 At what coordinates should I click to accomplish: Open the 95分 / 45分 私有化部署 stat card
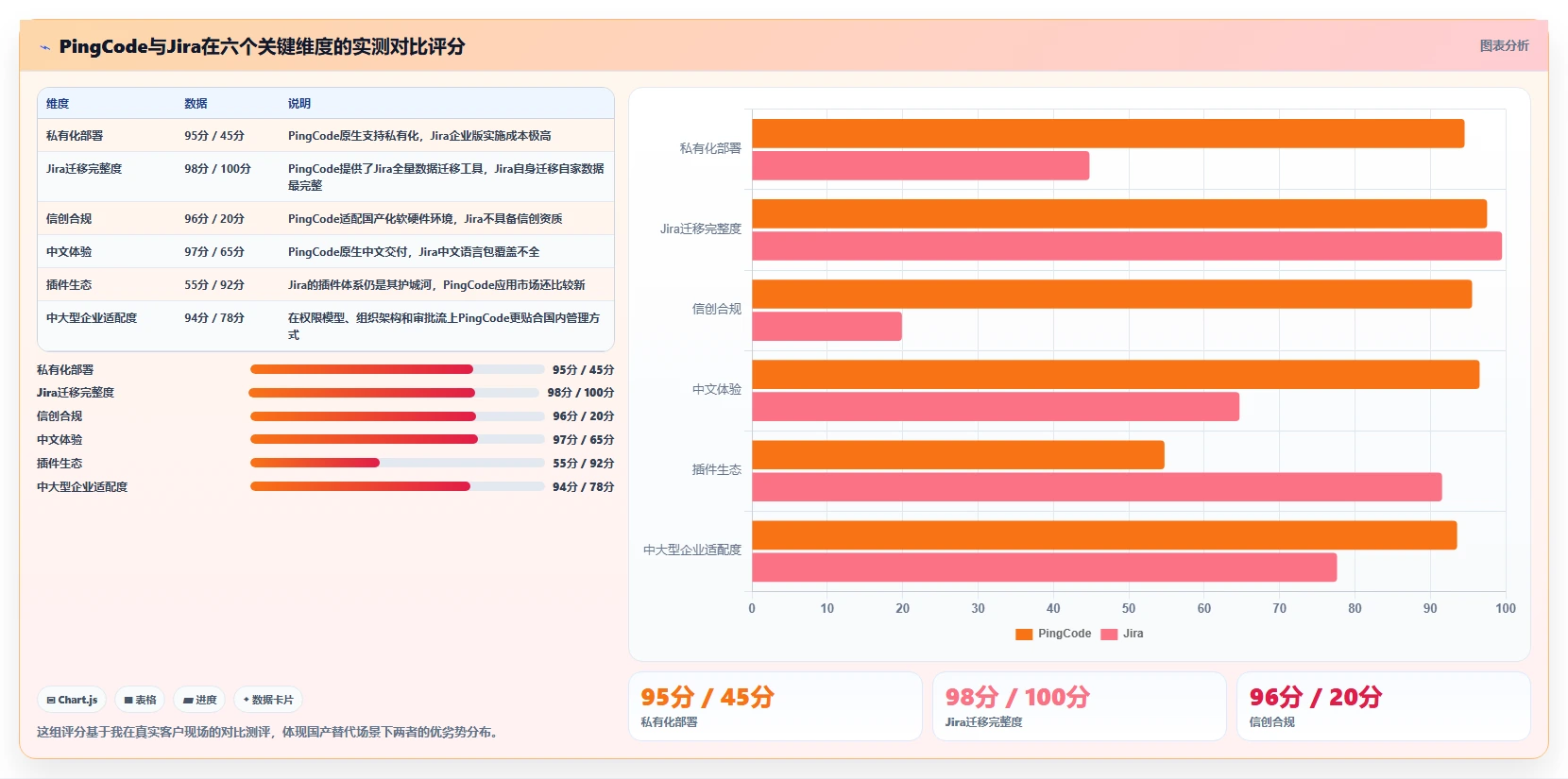click(x=775, y=706)
